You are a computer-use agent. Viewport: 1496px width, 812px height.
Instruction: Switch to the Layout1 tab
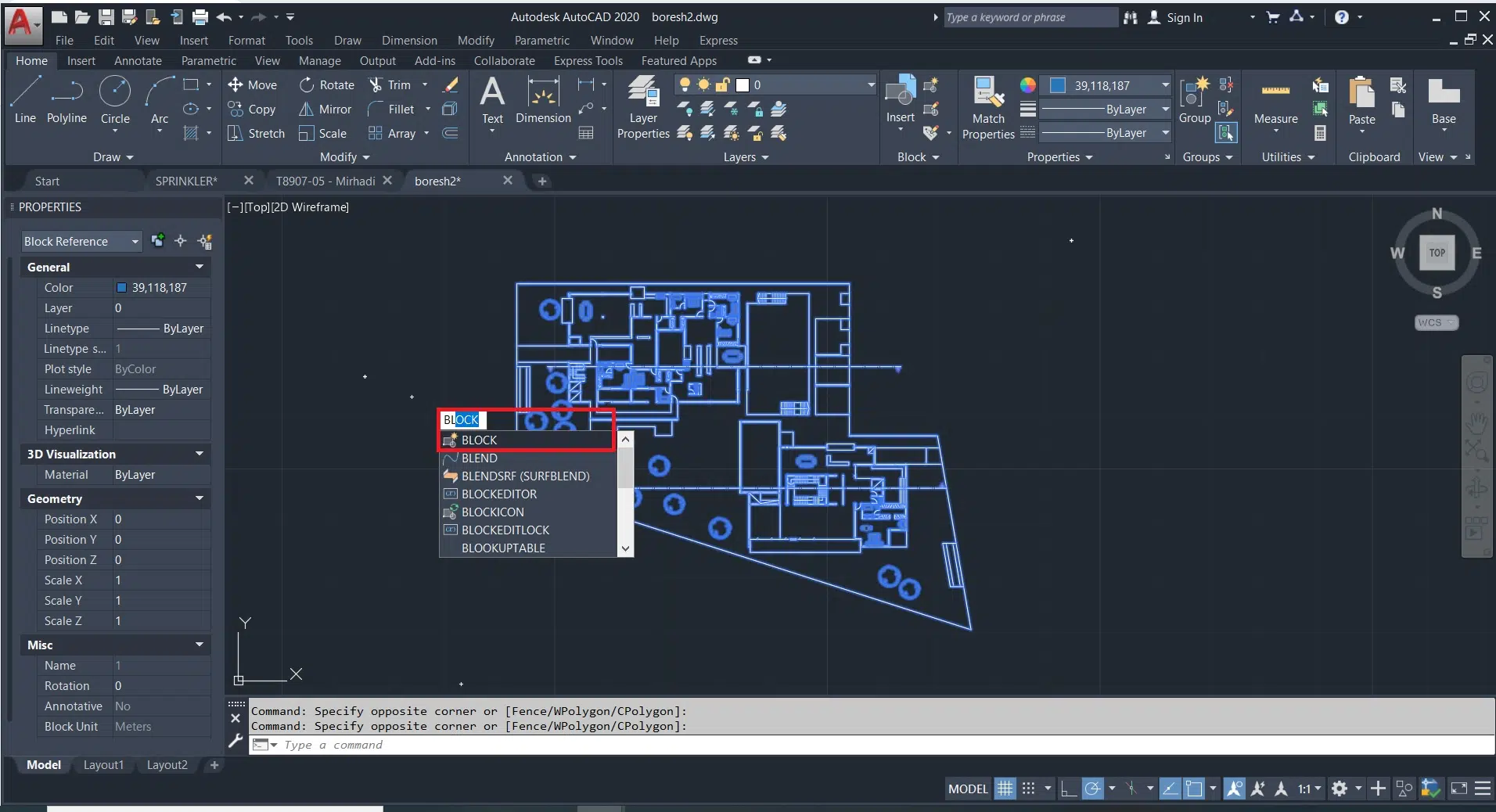tap(103, 765)
